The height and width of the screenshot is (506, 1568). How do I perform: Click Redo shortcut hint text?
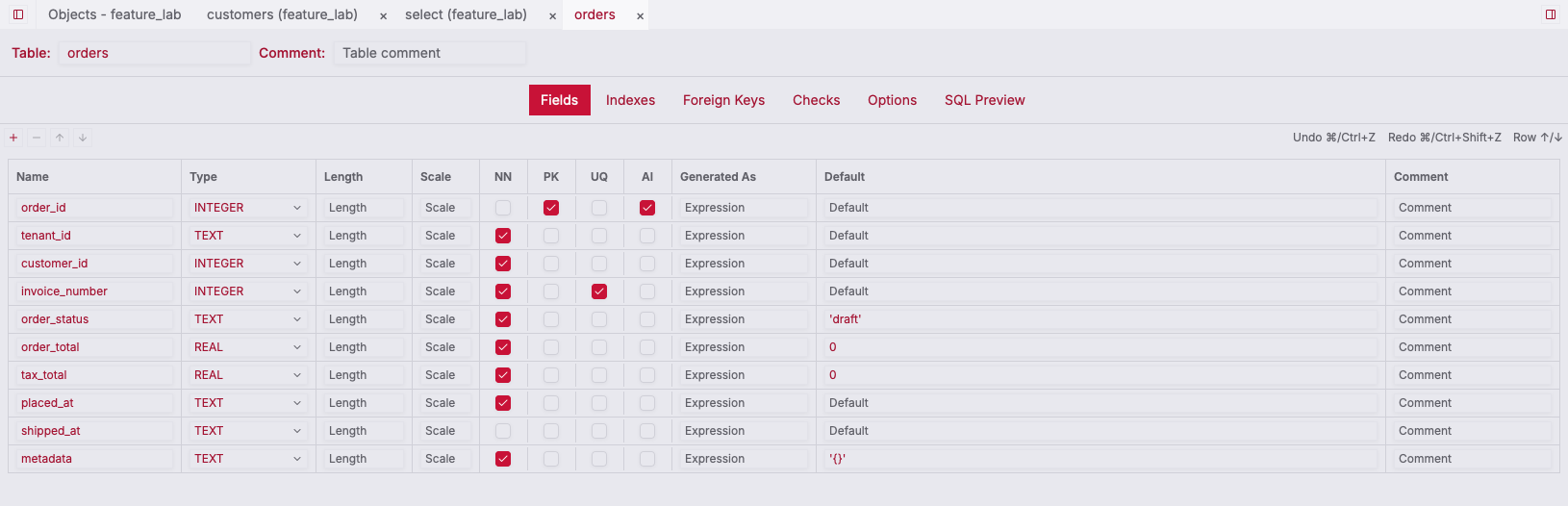point(1444,138)
